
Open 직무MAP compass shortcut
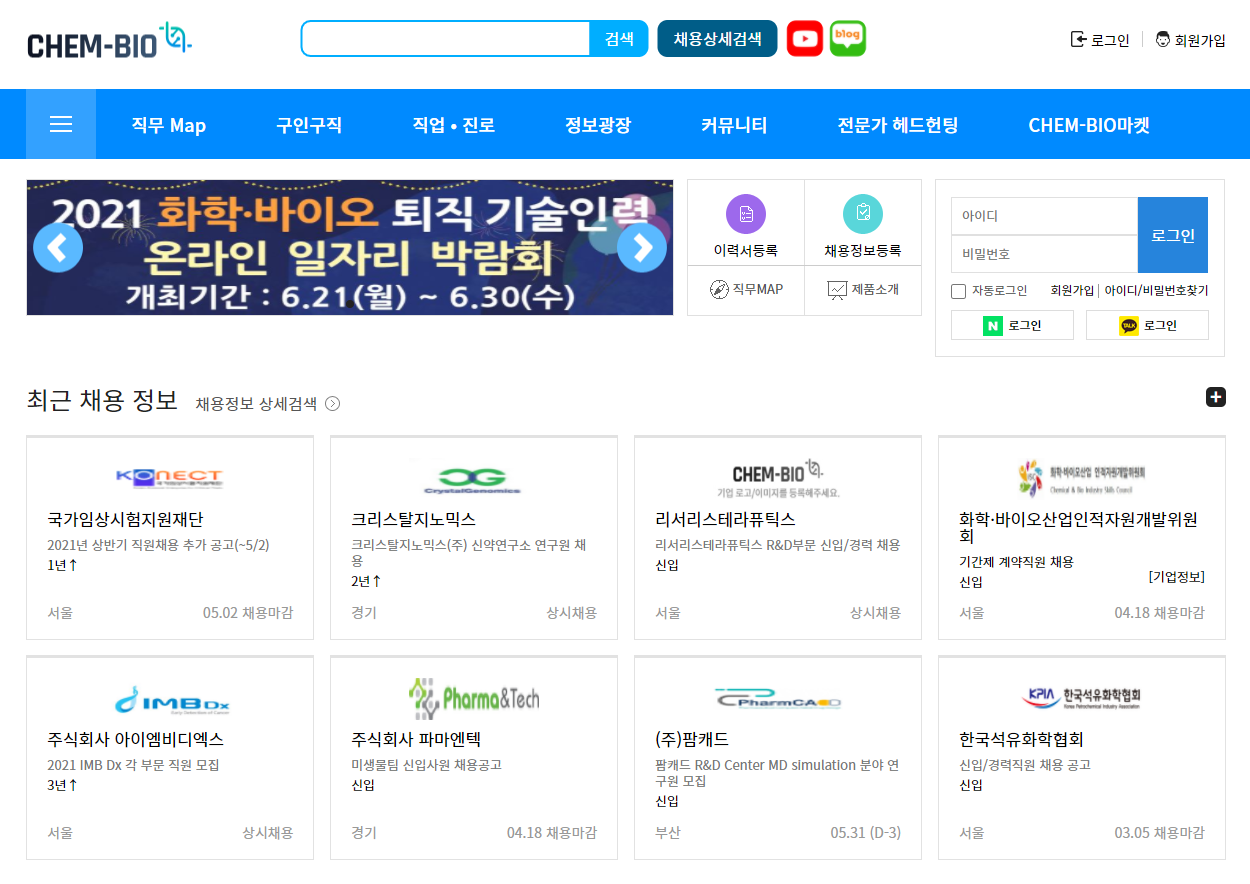point(746,290)
